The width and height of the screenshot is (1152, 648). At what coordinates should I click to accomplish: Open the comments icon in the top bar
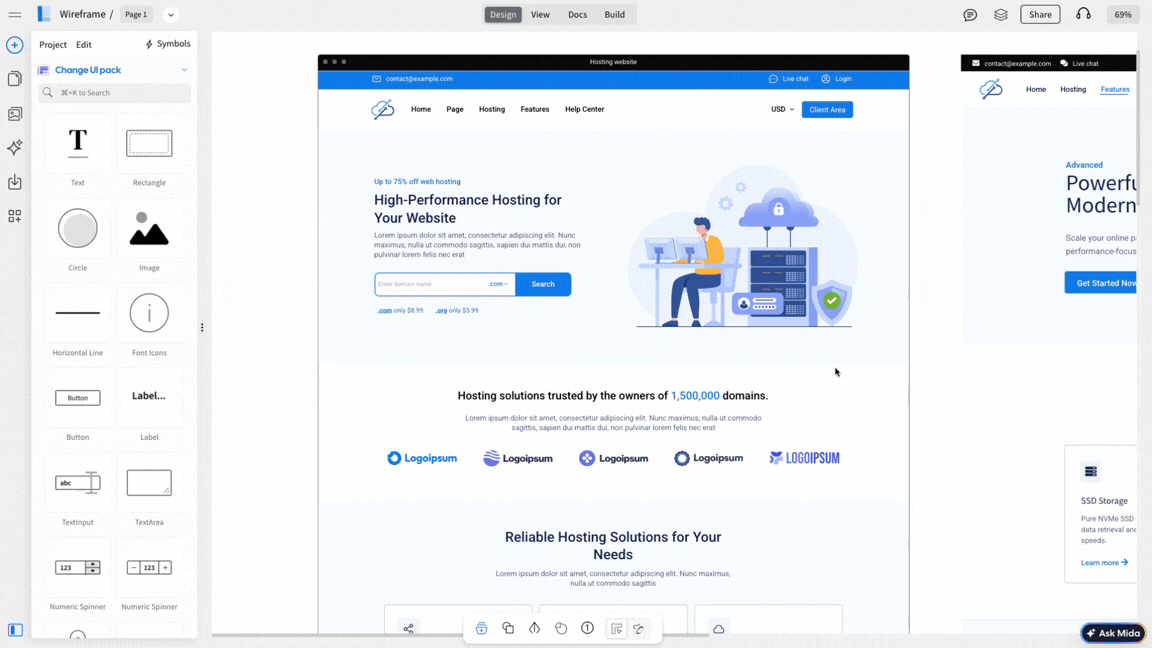click(969, 14)
